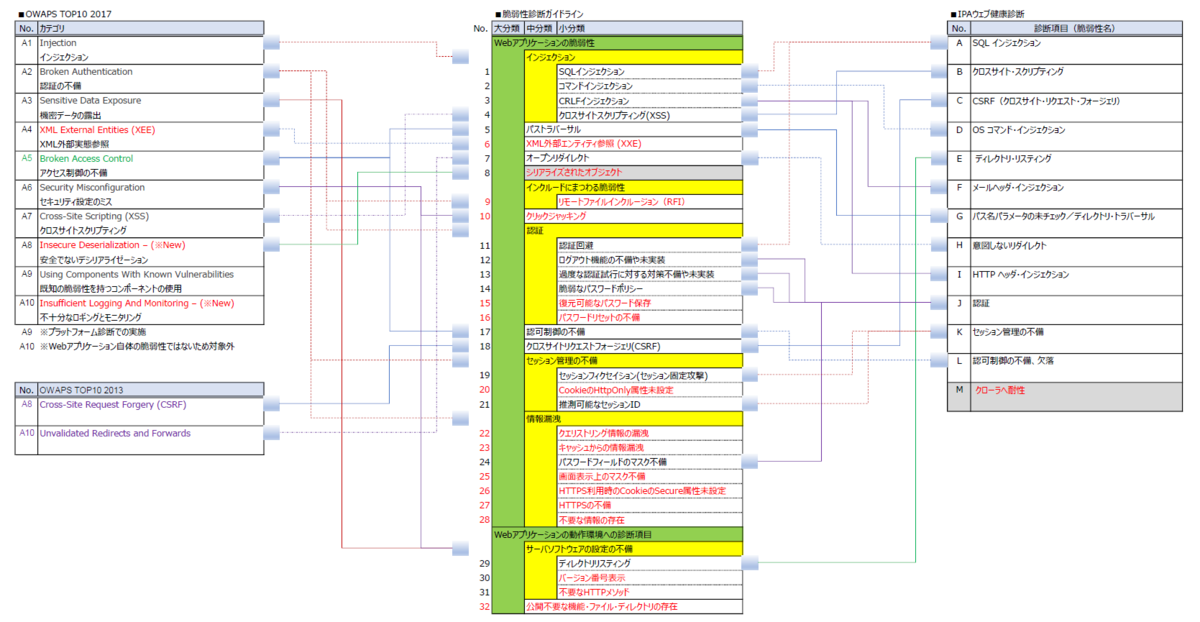
Task: Click the connector square right of パストラバーサル
Action: point(751,130)
